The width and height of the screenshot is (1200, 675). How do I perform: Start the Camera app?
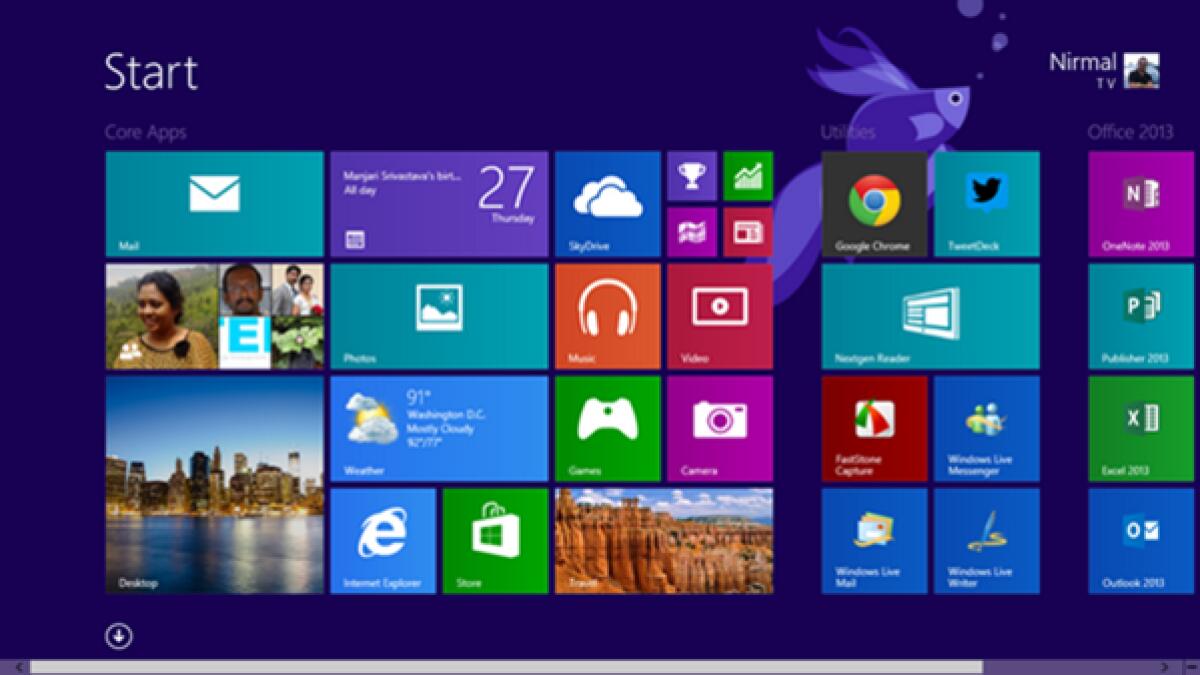[719, 429]
